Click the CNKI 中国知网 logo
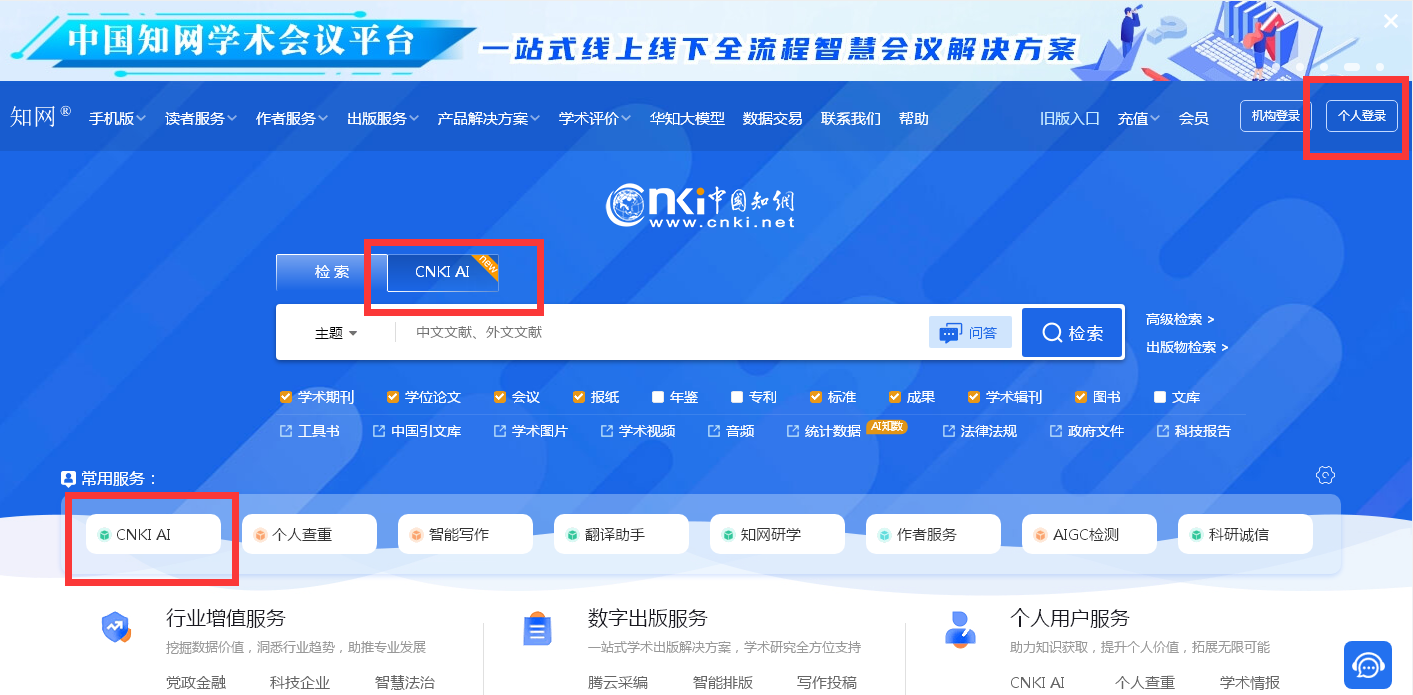1413x695 pixels. (x=700, y=206)
